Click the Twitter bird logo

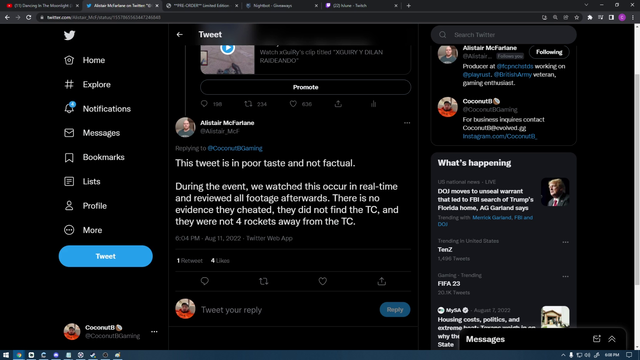tap(69, 35)
